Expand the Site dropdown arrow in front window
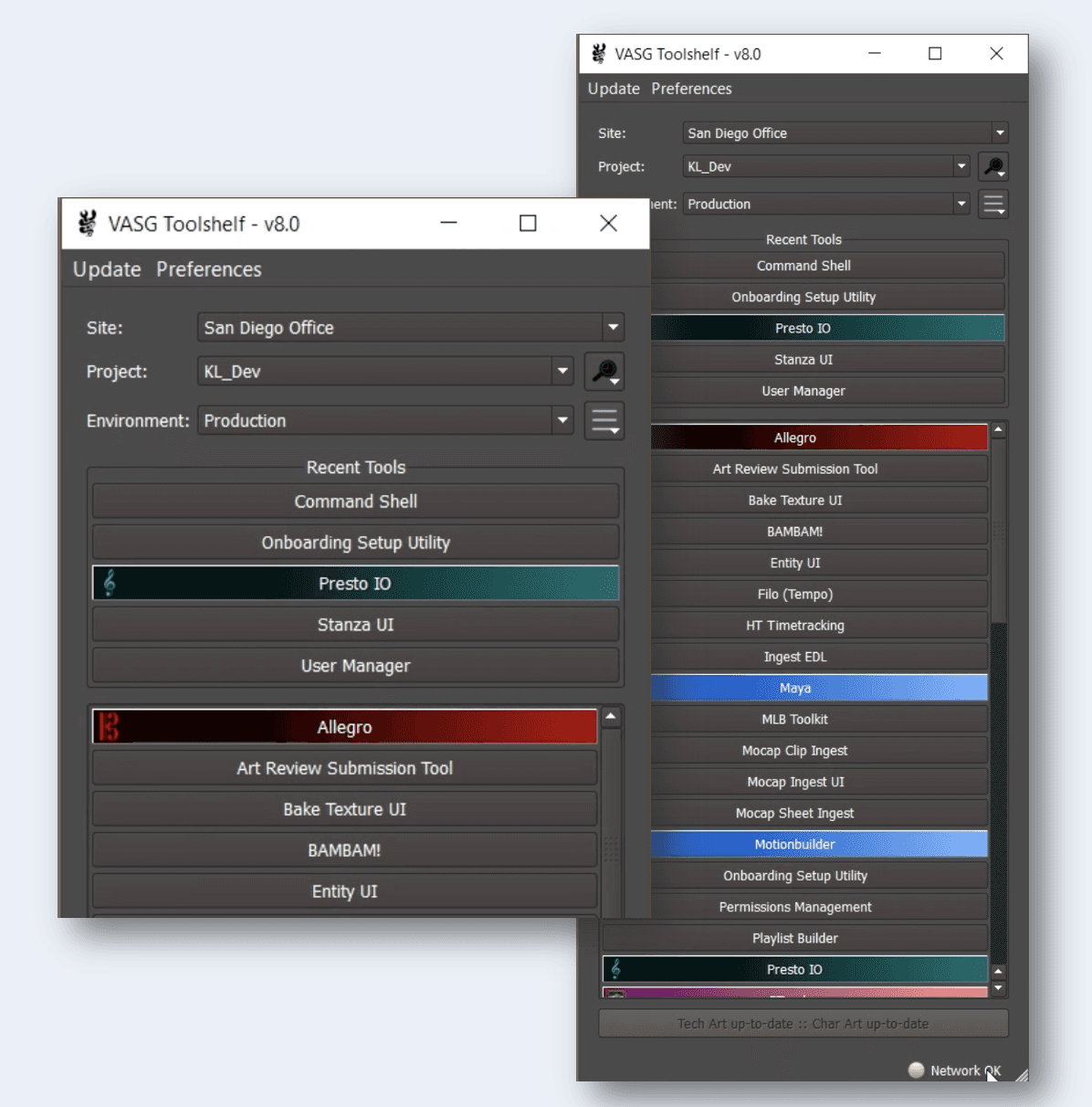 614,327
